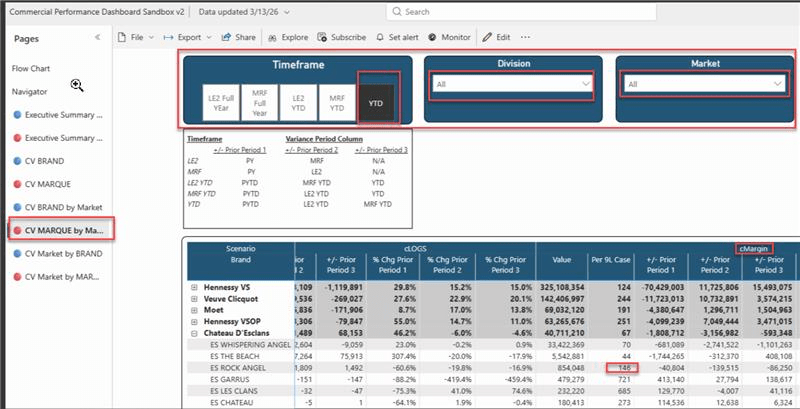Click the Search input box
This screenshot has height=409, width=800.
521,11
